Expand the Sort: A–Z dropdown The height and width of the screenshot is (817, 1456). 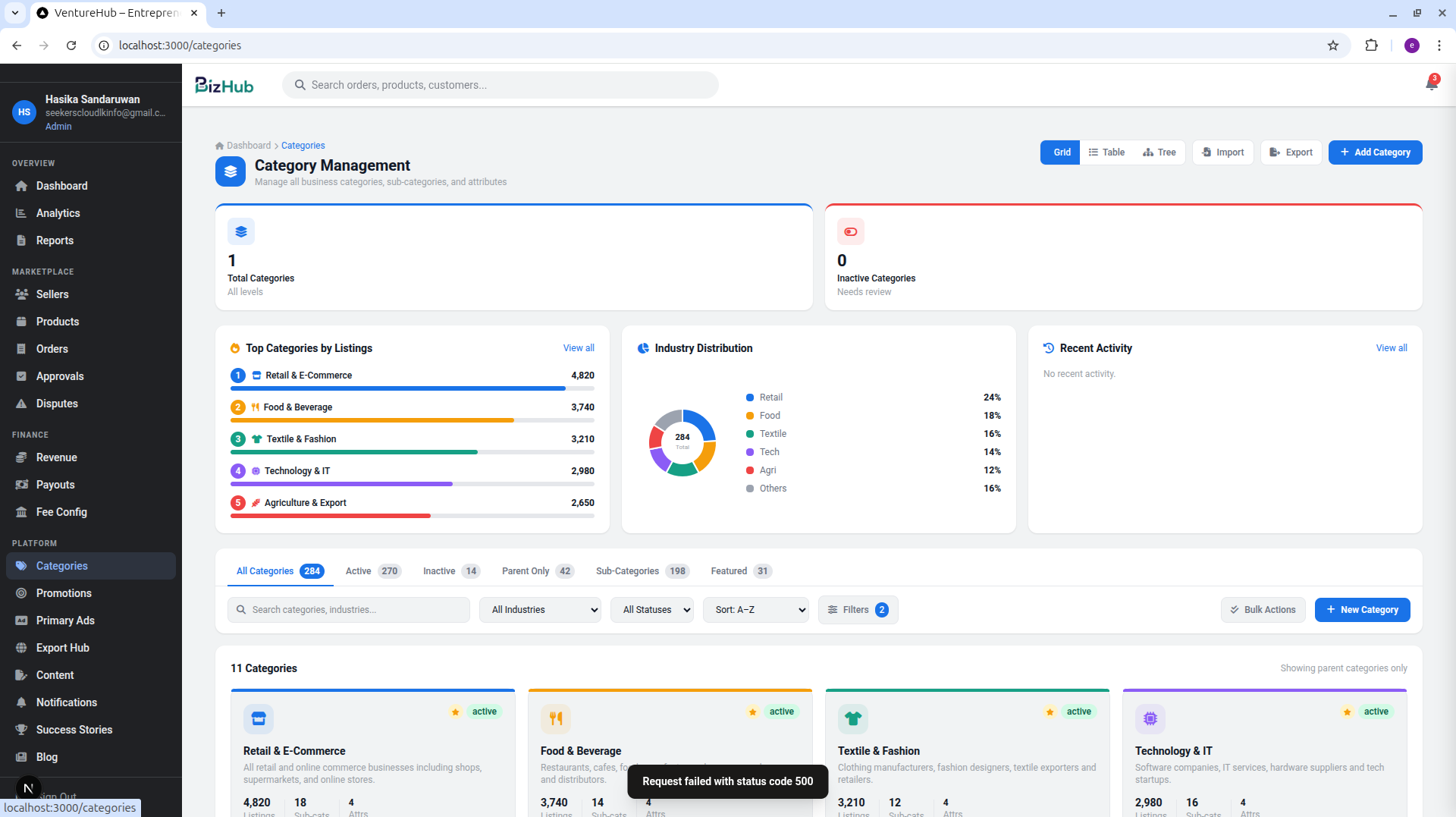pyautogui.click(x=756, y=610)
